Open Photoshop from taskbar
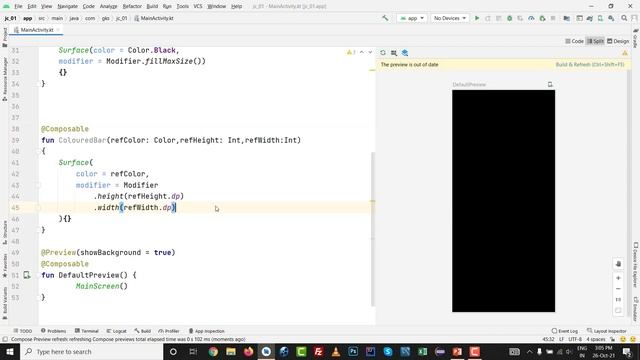 coord(353,351)
